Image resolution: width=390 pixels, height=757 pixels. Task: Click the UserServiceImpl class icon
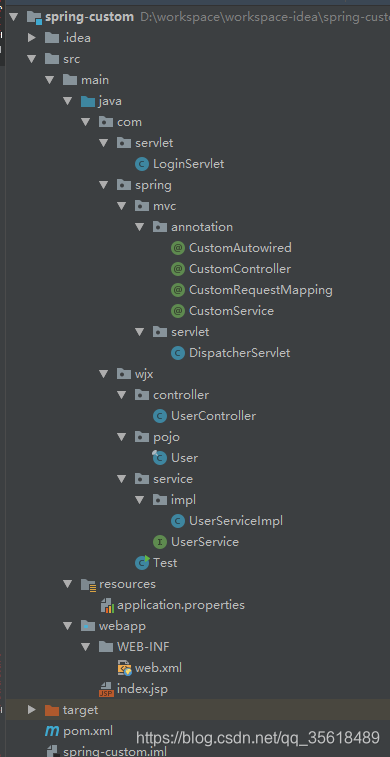point(178,521)
